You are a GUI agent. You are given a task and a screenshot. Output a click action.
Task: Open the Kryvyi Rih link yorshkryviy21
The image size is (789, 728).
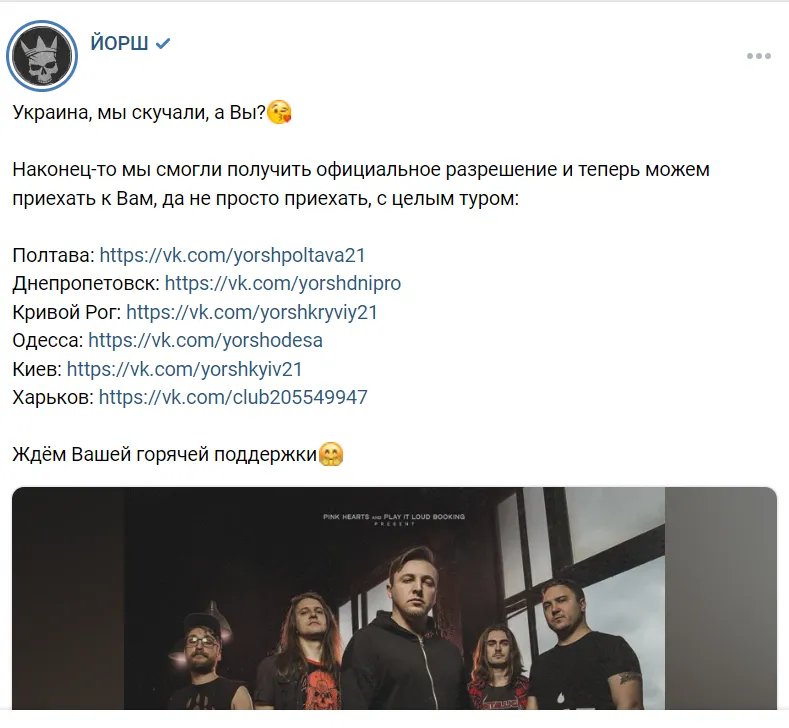(x=252, y=312)
